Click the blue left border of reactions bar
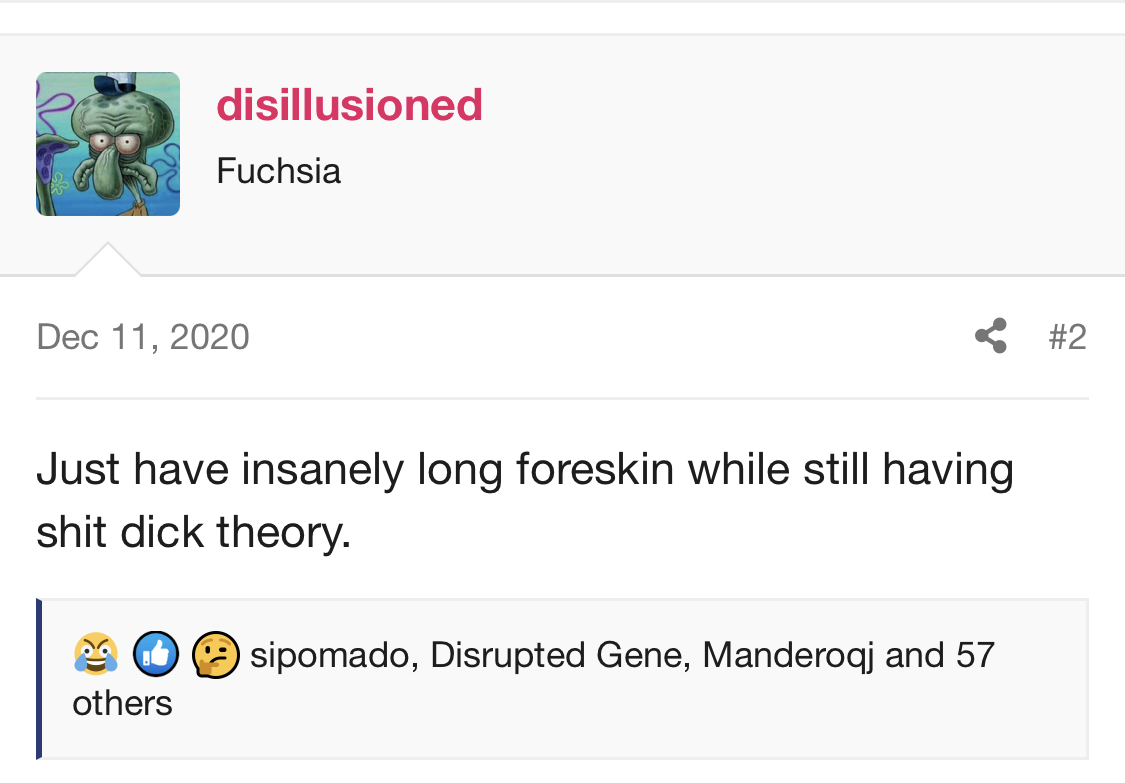The height and width of the screenshot is (783, 1125). pos(39,678)
